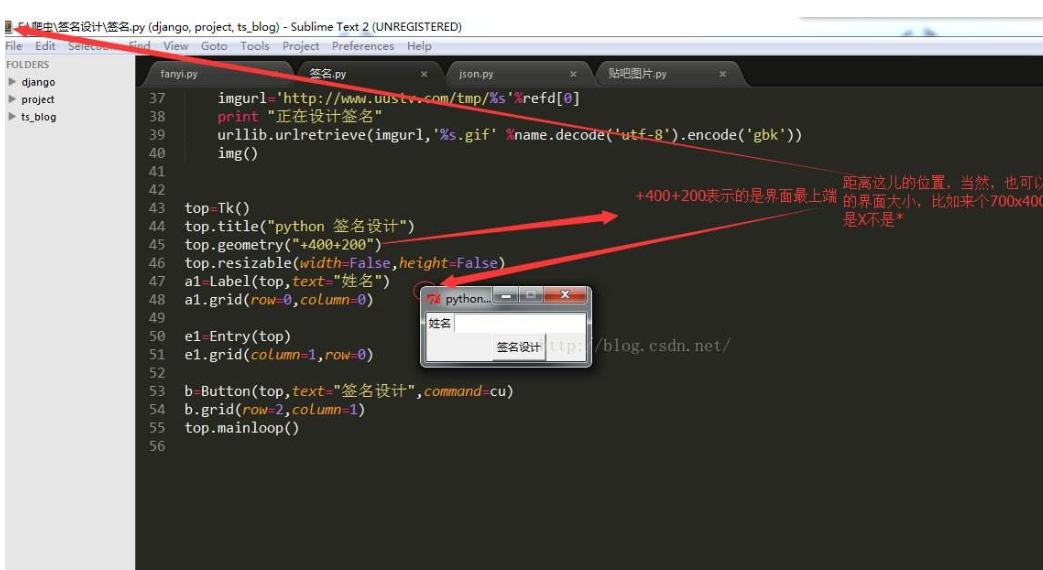Image resolution: width=1043 pixels, height=570 pixels.
Task: Click line number 37 in gutter
Action: pyautogui.click(x=157, y=98)
